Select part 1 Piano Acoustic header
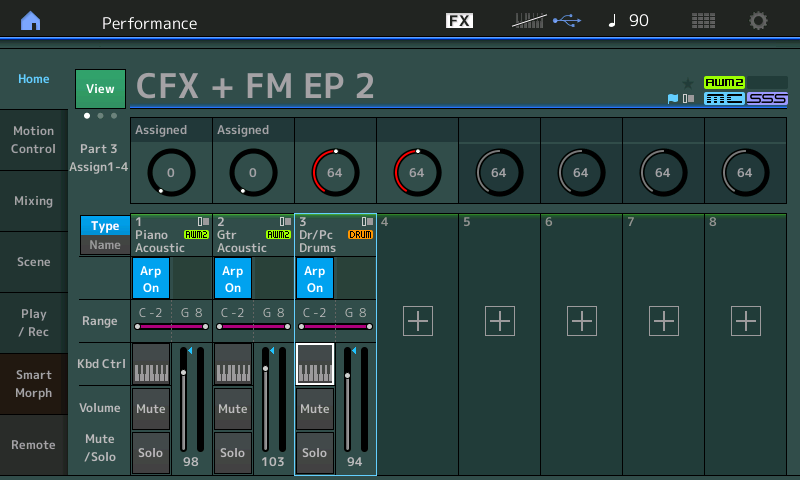 tap(171, 235)
